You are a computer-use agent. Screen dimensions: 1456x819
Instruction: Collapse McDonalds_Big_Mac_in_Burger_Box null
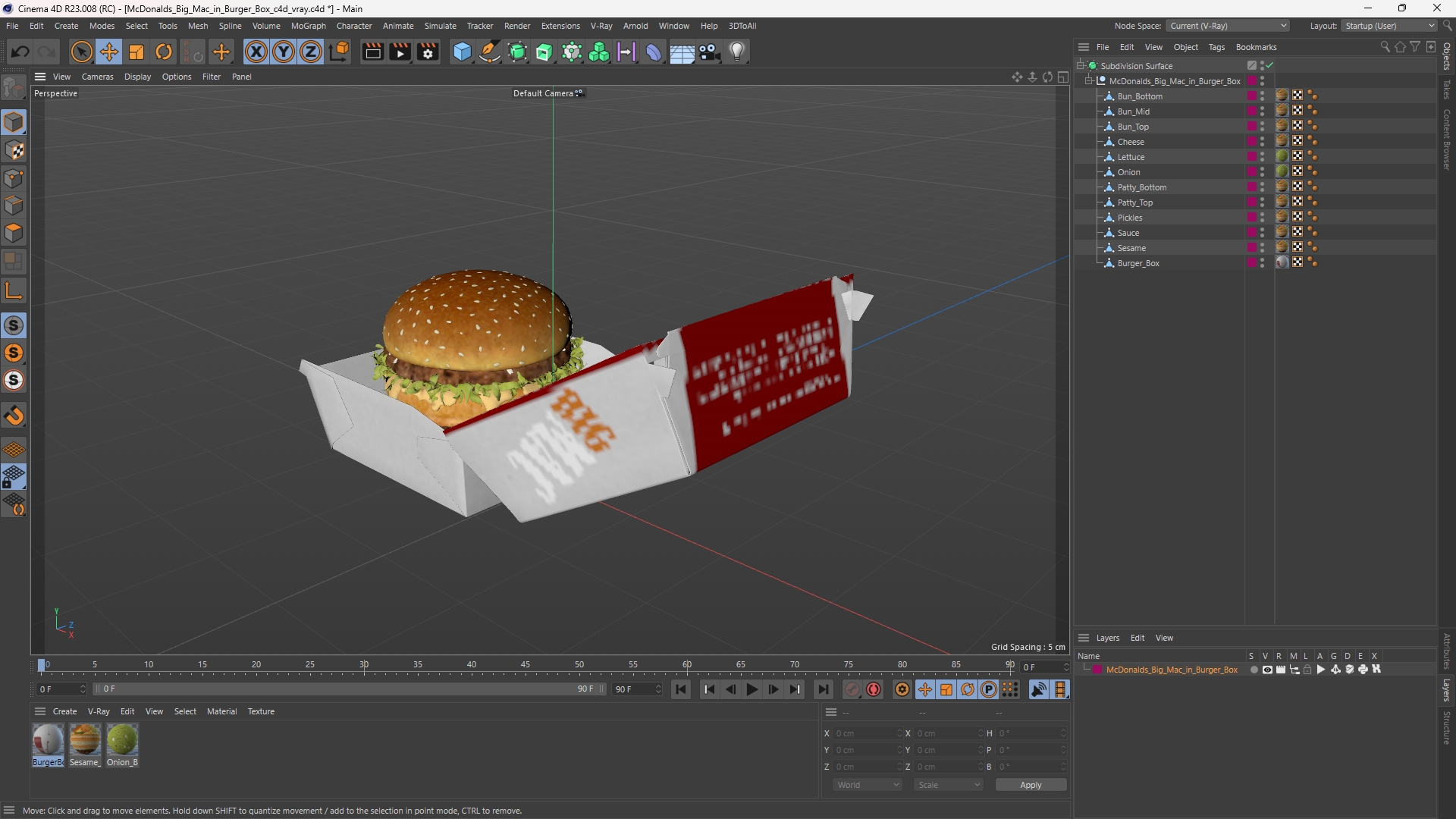pos(1089,81)
